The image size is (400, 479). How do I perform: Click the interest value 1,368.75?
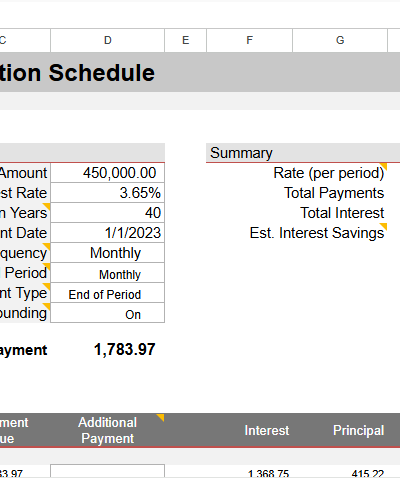click(x=268, y=473)
